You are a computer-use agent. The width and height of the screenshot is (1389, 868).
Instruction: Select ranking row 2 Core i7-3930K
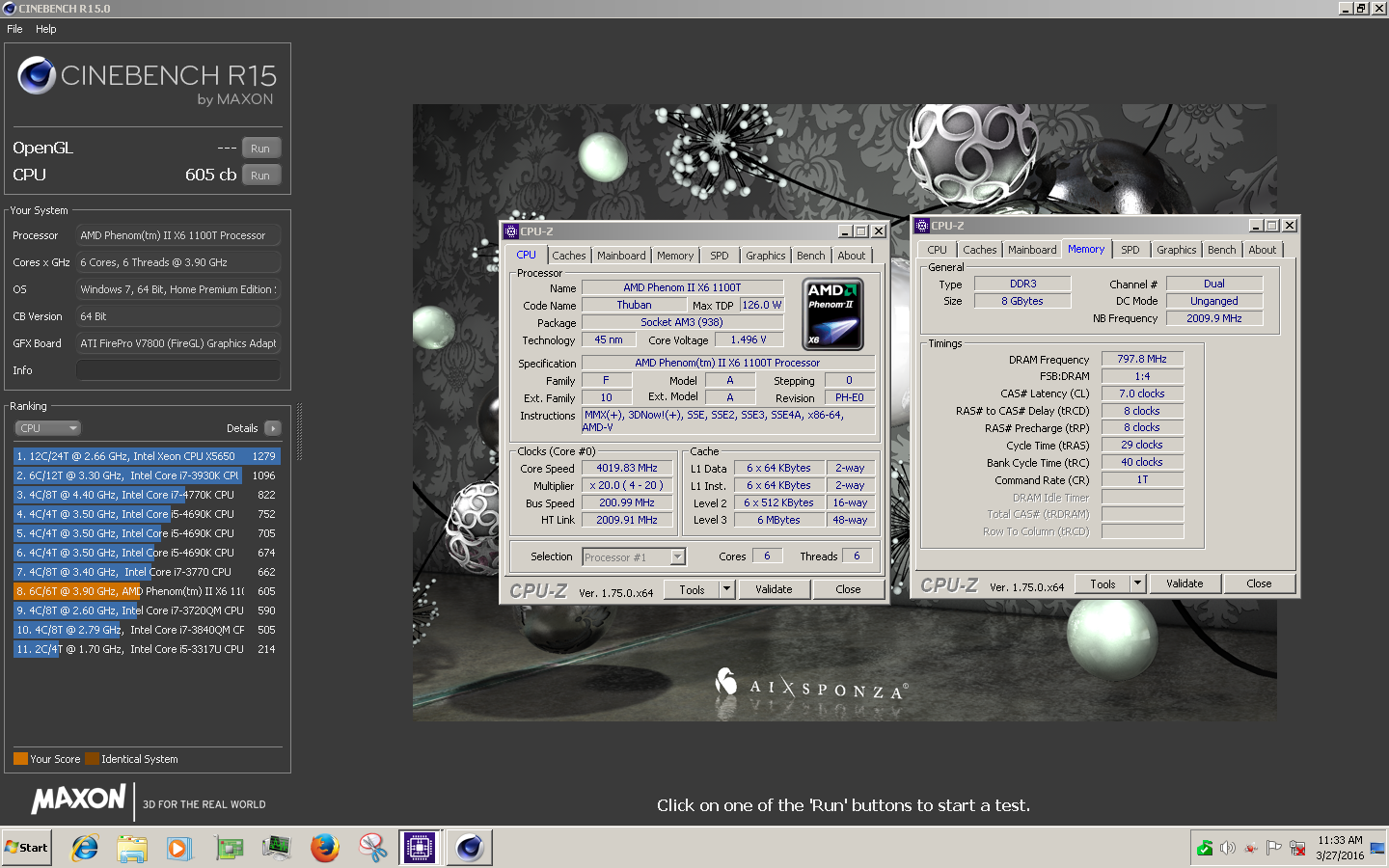pos(147,475)
